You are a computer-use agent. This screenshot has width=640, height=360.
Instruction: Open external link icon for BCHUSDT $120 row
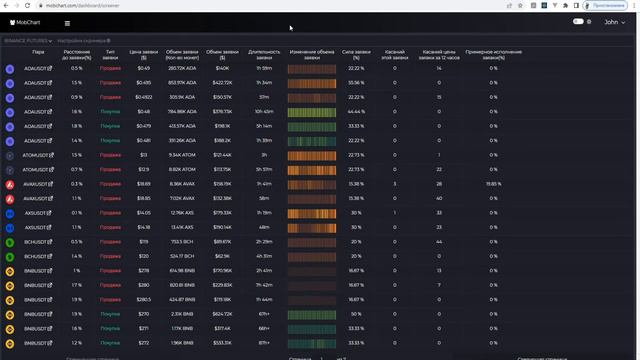(x=50, y=256)
